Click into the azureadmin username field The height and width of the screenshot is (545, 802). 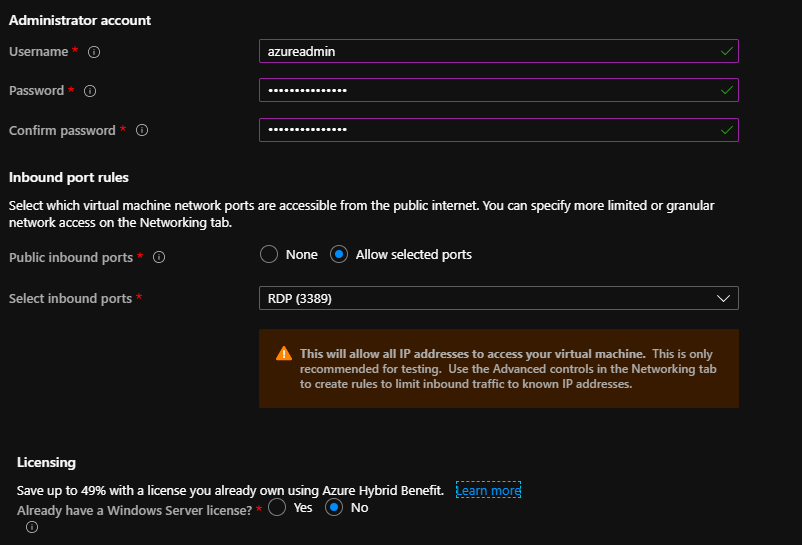pyautogui.click(x=480, y=51)
